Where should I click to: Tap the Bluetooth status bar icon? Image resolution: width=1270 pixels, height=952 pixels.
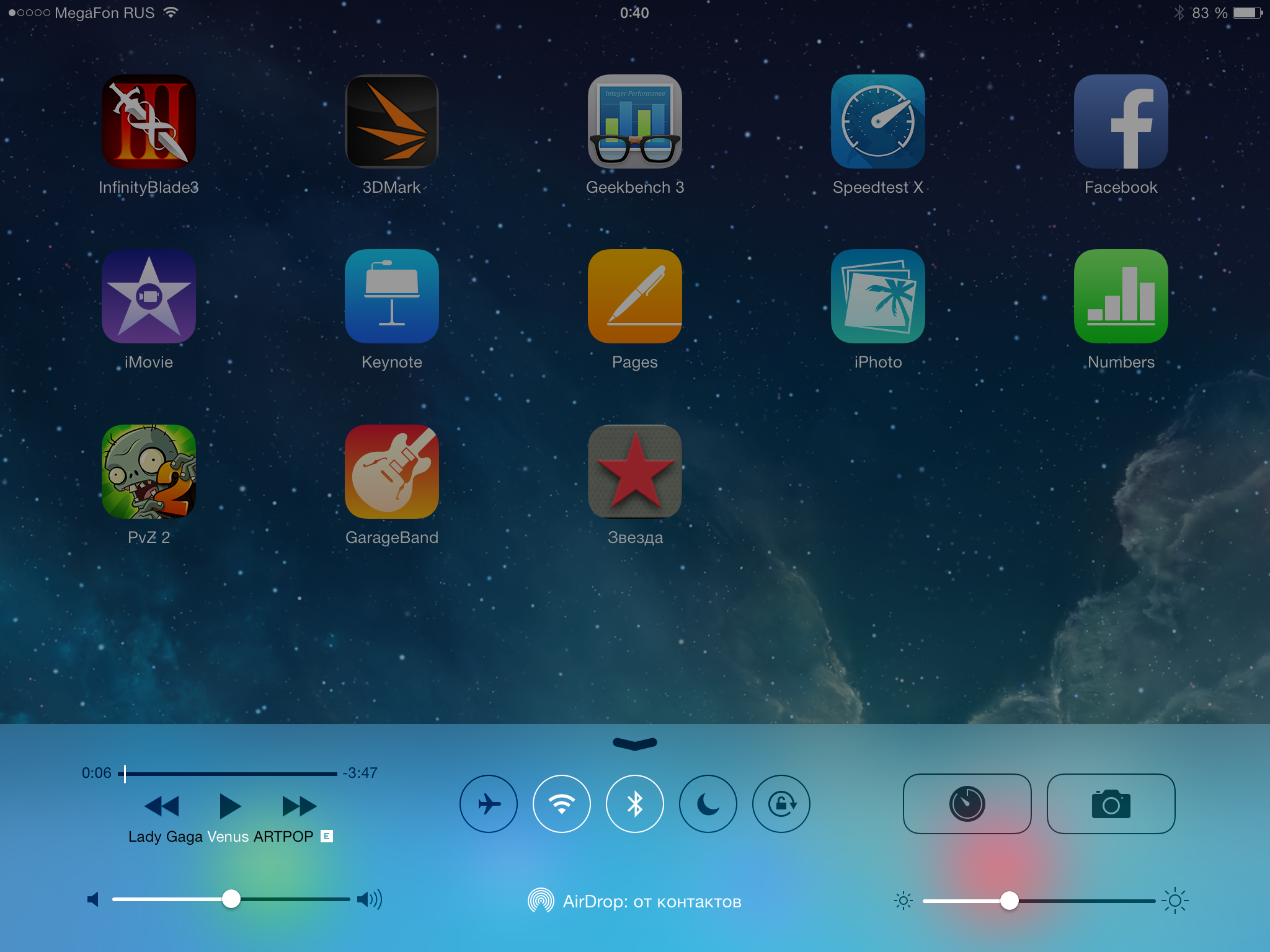click(1179, 13)
